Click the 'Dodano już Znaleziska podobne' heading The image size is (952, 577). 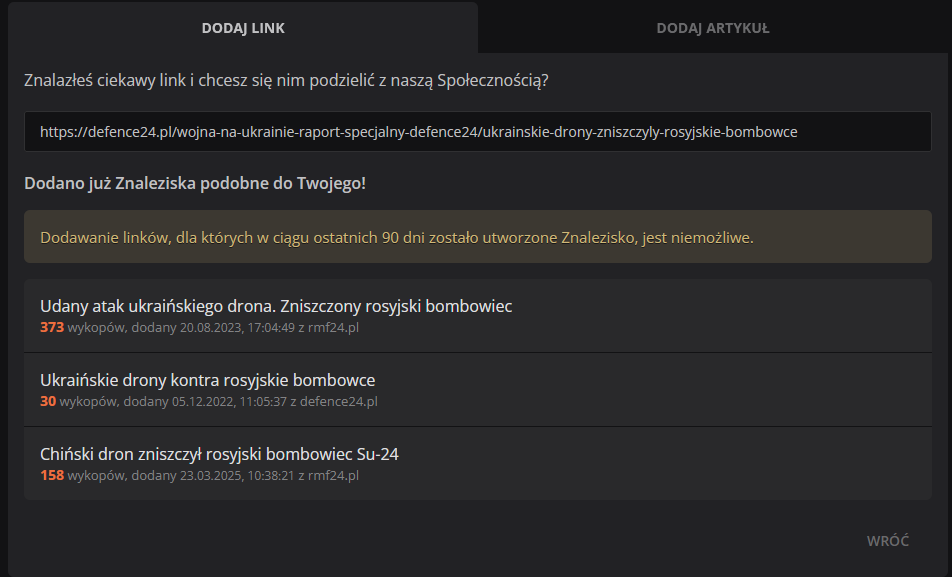pyautogui.click(x=195, y=184)
